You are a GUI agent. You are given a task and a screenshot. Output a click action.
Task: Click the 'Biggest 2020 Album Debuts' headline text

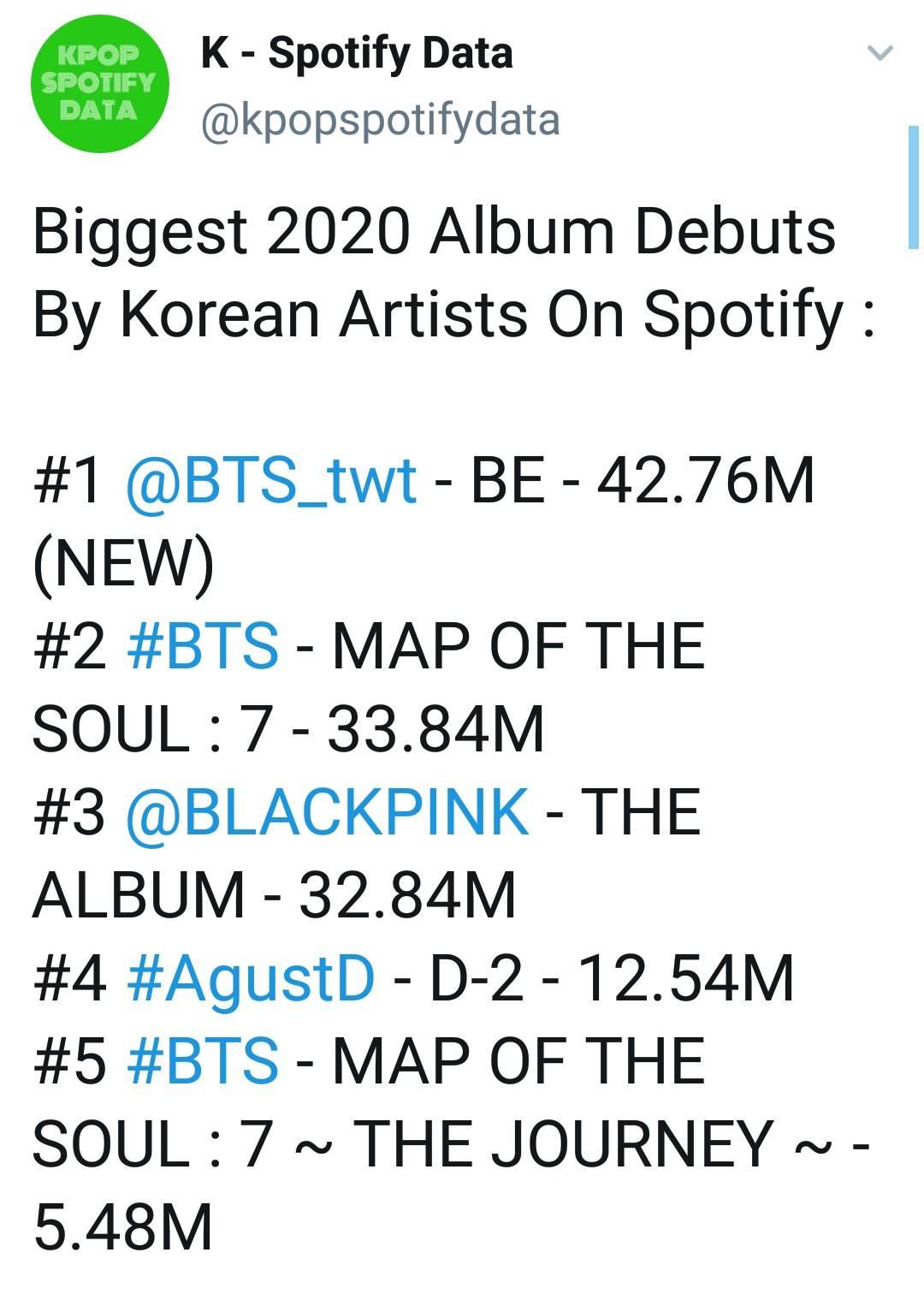click(x=434, y=234)
